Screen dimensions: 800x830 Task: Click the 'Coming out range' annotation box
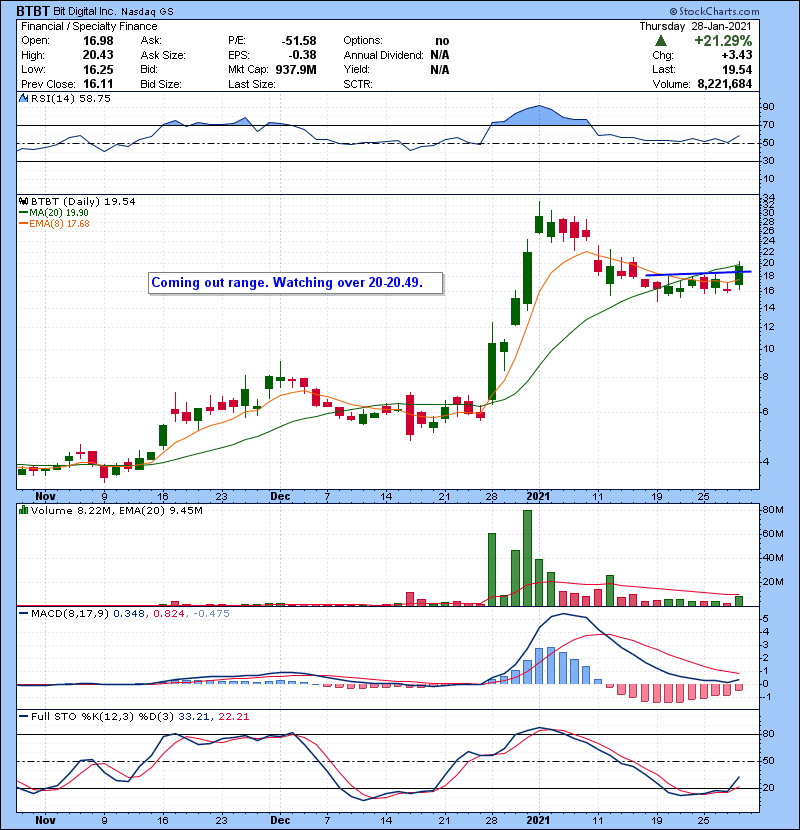[295, 283]
